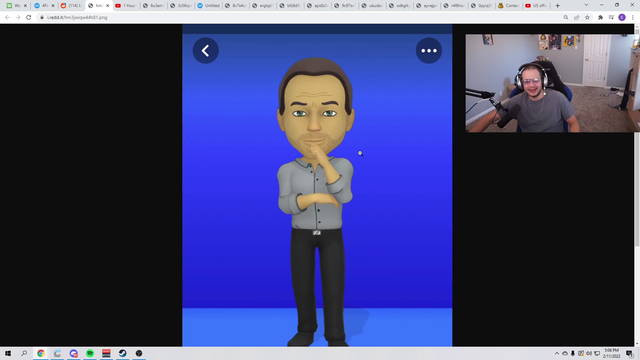The width and height of the screenshot is (640, 360).
Task: Click the back chevron button on the avatar image
Action: (205, 51)
